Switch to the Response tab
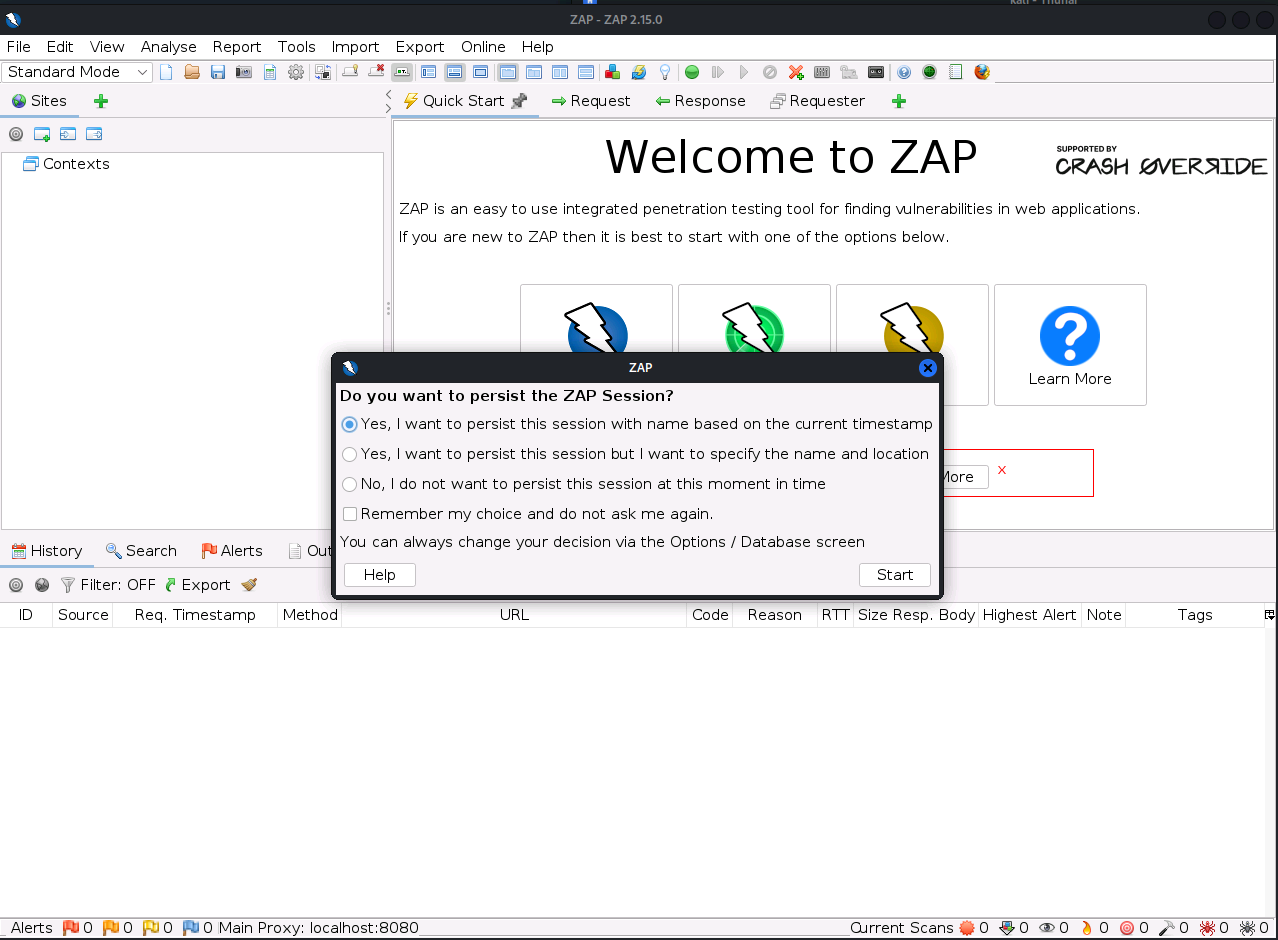 tap(700, 100)
